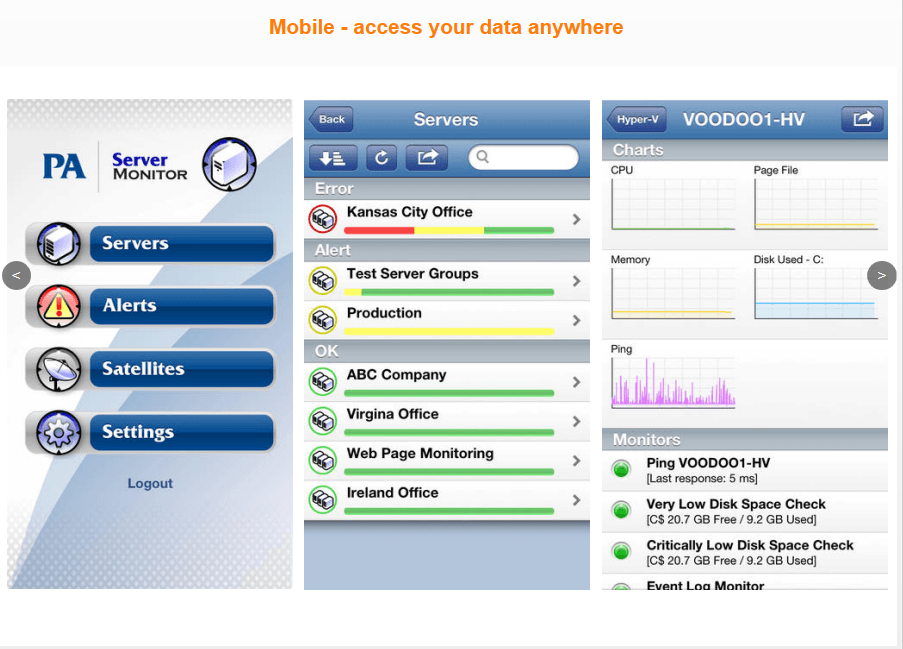This screenshot has width=903, height=649.
Task: Tap the Hyper-V back button
Action: (637, 119)
